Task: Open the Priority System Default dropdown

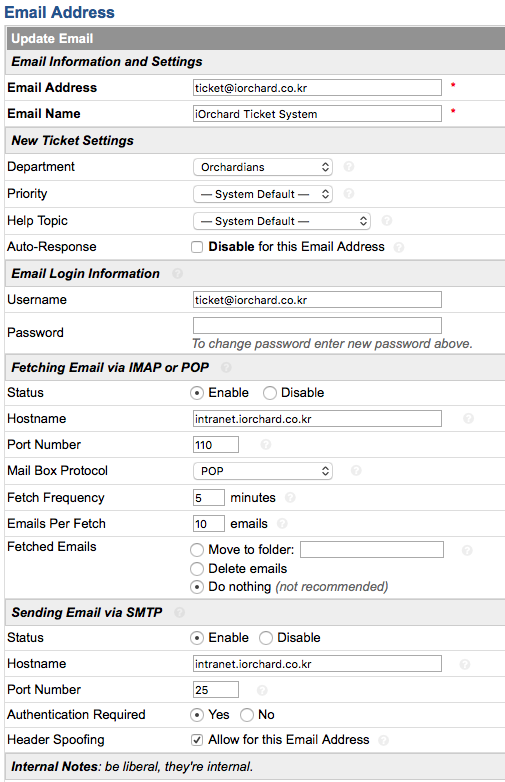Action: pos(263,194)
